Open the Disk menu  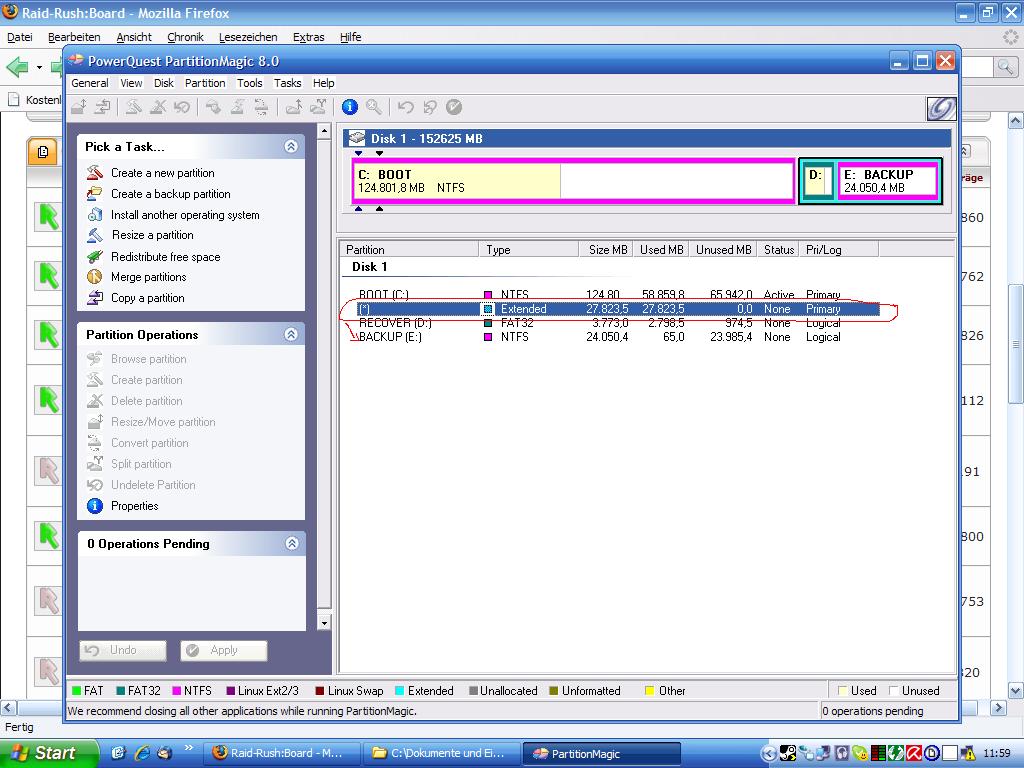tap(164, 83)
